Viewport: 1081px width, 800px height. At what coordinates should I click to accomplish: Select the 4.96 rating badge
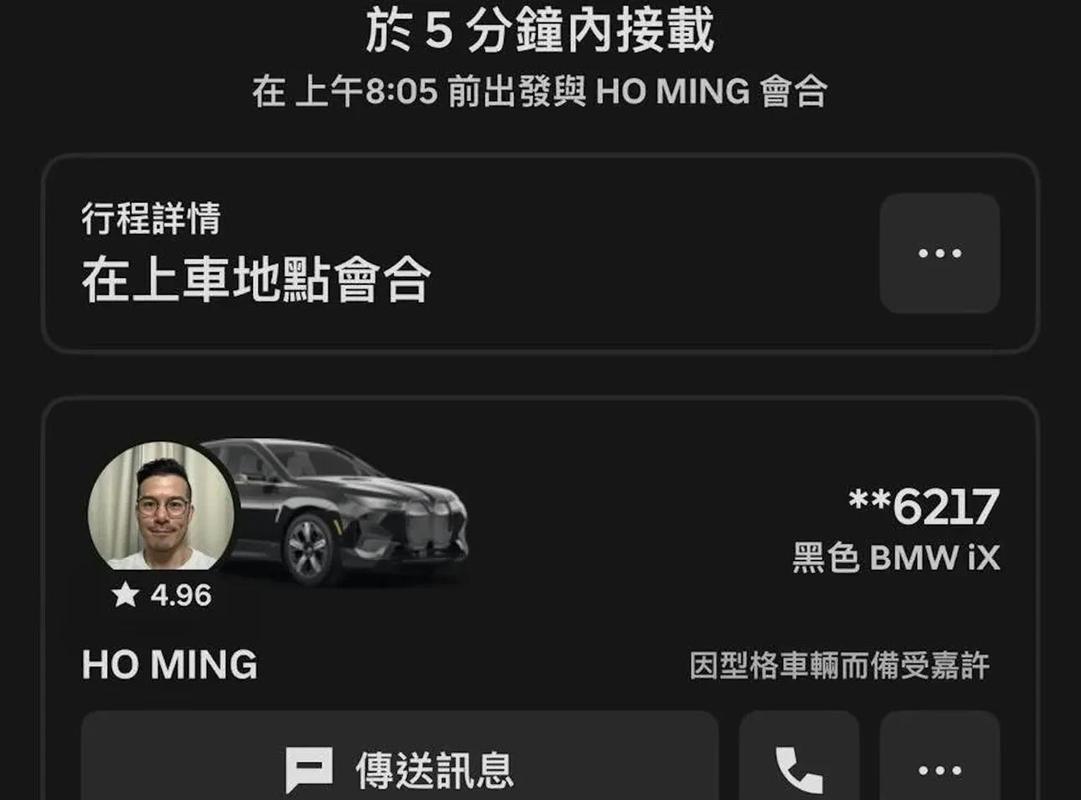click(162, 594)
